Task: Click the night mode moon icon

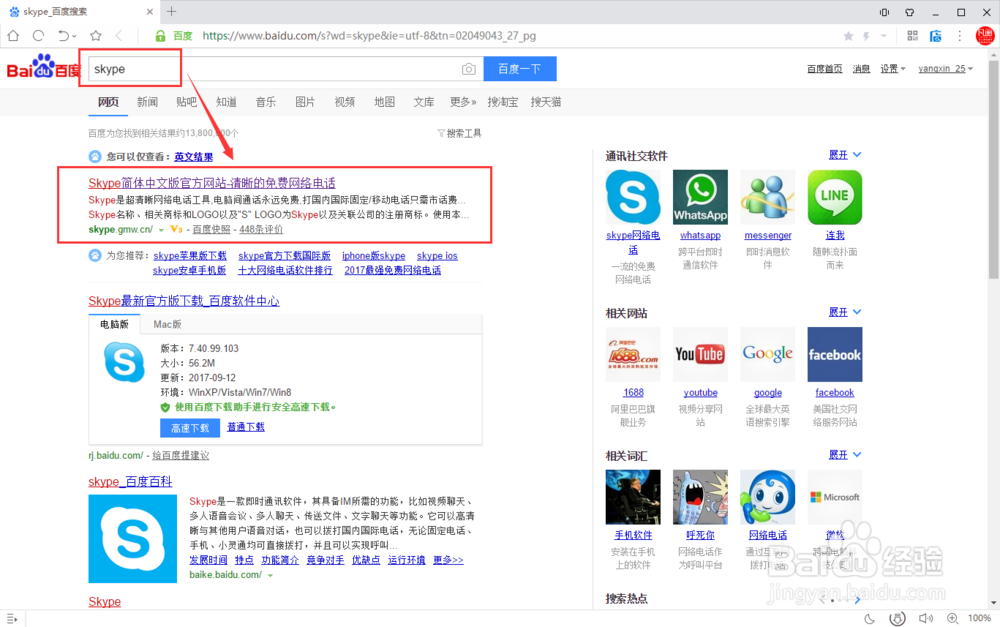Action: point(869,618)
